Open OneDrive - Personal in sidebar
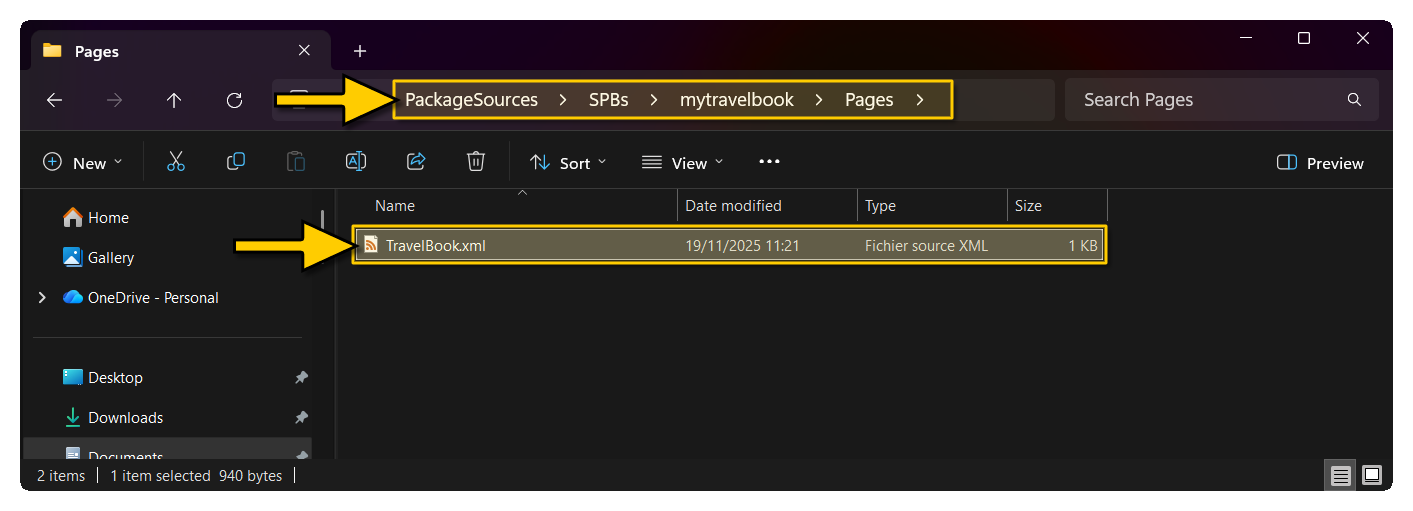Image resolution: width=1413 pixels, height=511 pixels. 140,298
